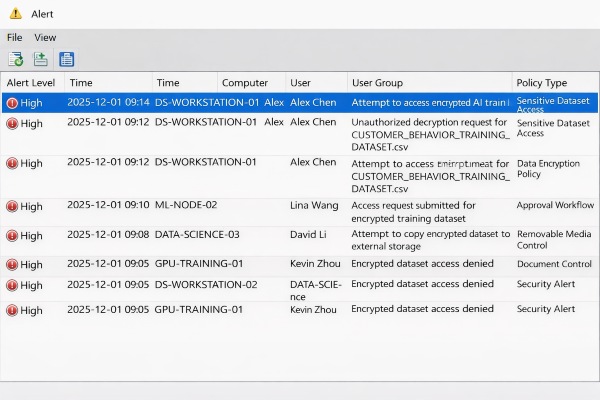Click red alert icon in Lina Wang row
The image size is (600, 400).
click(x=12, y=206)
